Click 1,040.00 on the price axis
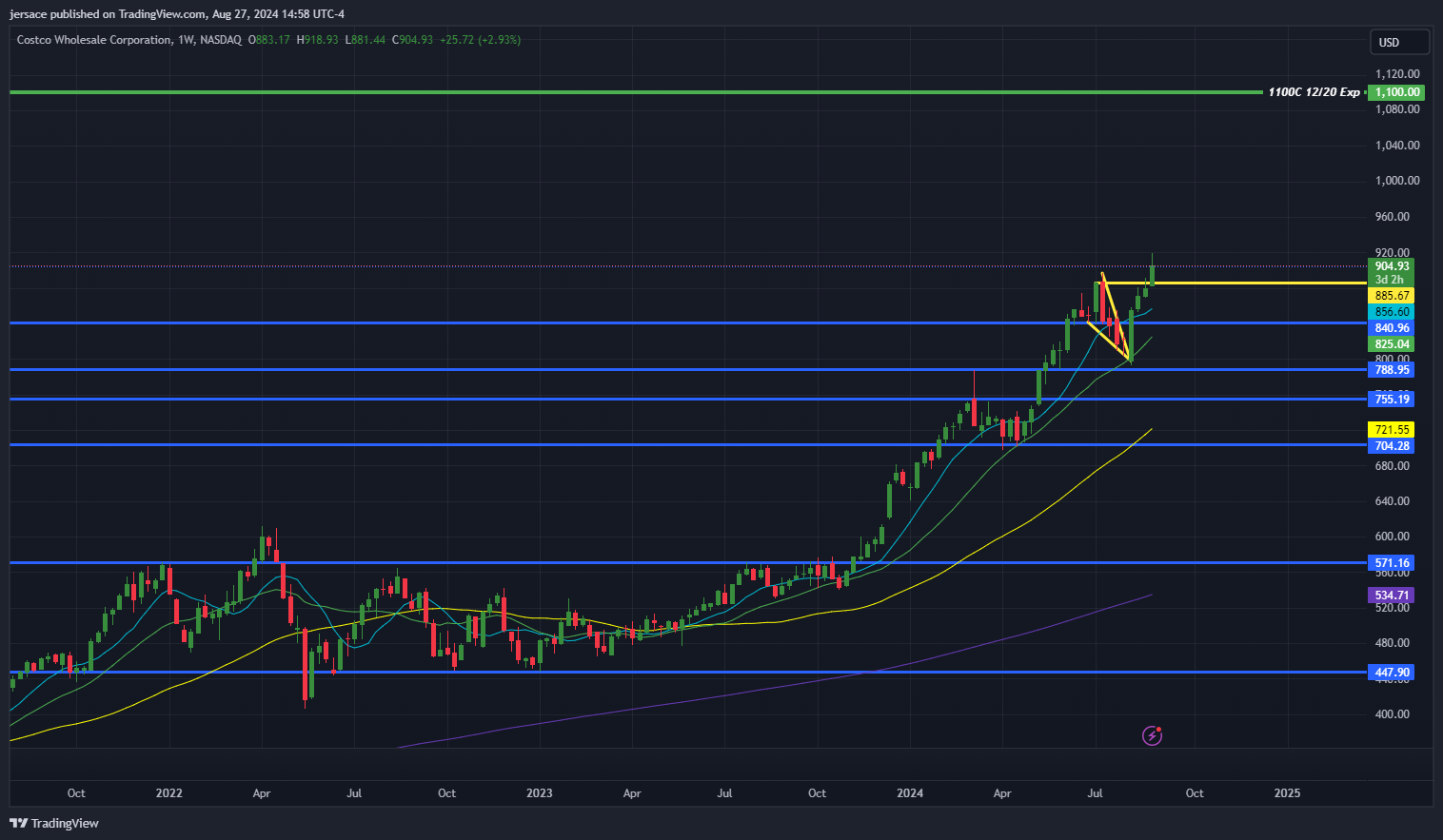Image resolution: width=1443 pixels, height=840 pixels. tap(1396, 146)
